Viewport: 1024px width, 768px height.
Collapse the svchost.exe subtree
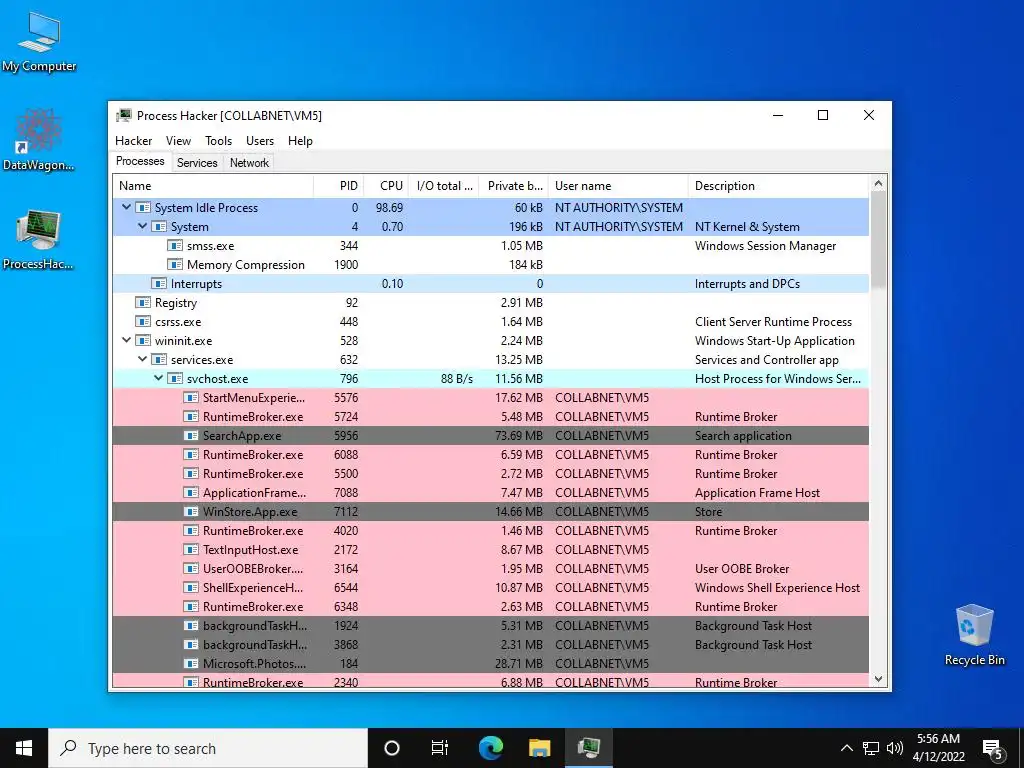point(159,378)
